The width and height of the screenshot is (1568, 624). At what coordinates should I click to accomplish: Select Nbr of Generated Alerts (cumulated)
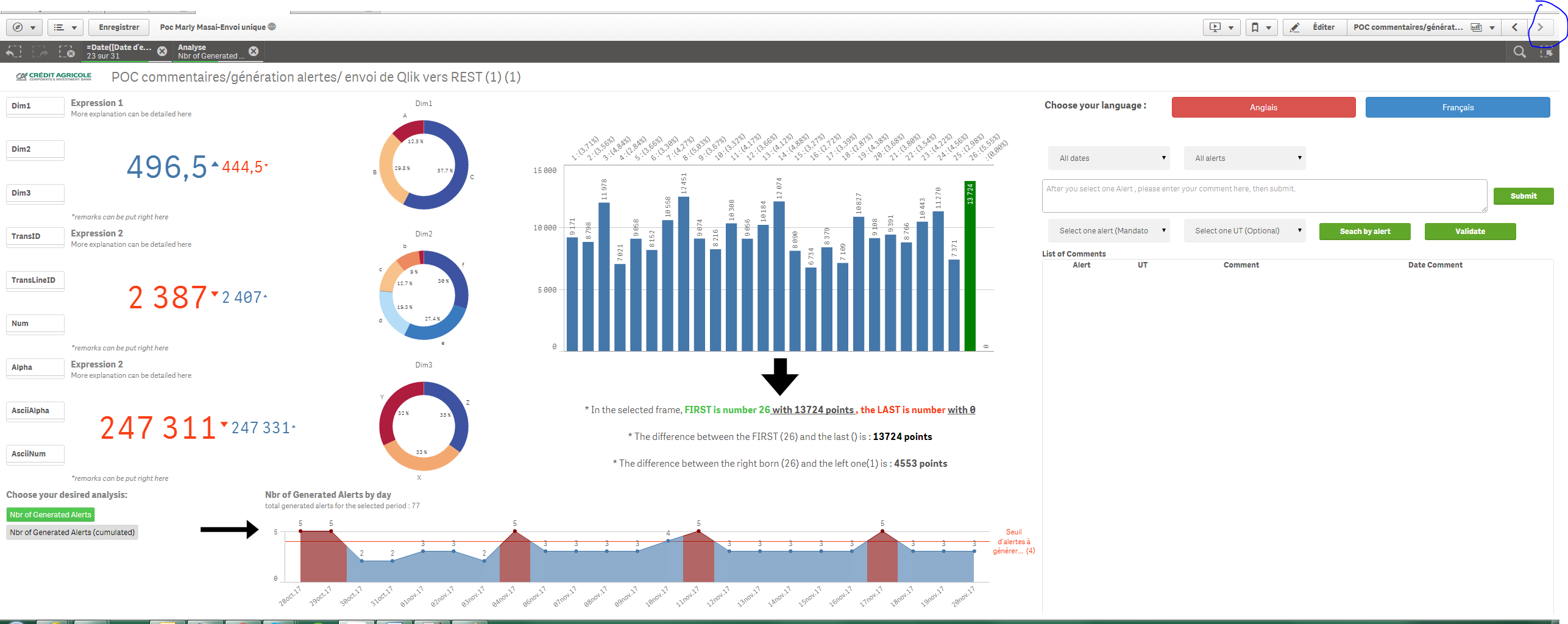(x=73, y=533)
